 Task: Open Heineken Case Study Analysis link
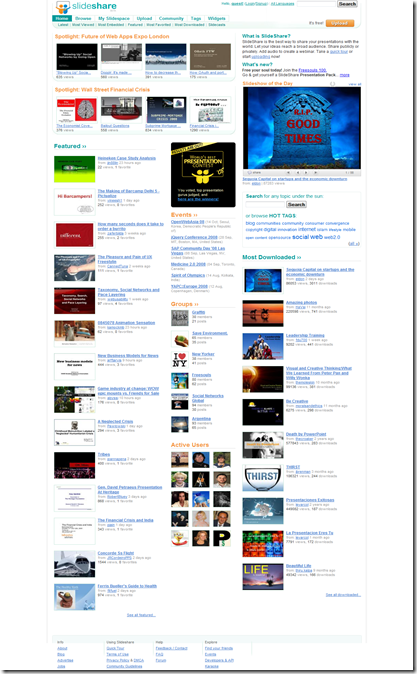127,158
